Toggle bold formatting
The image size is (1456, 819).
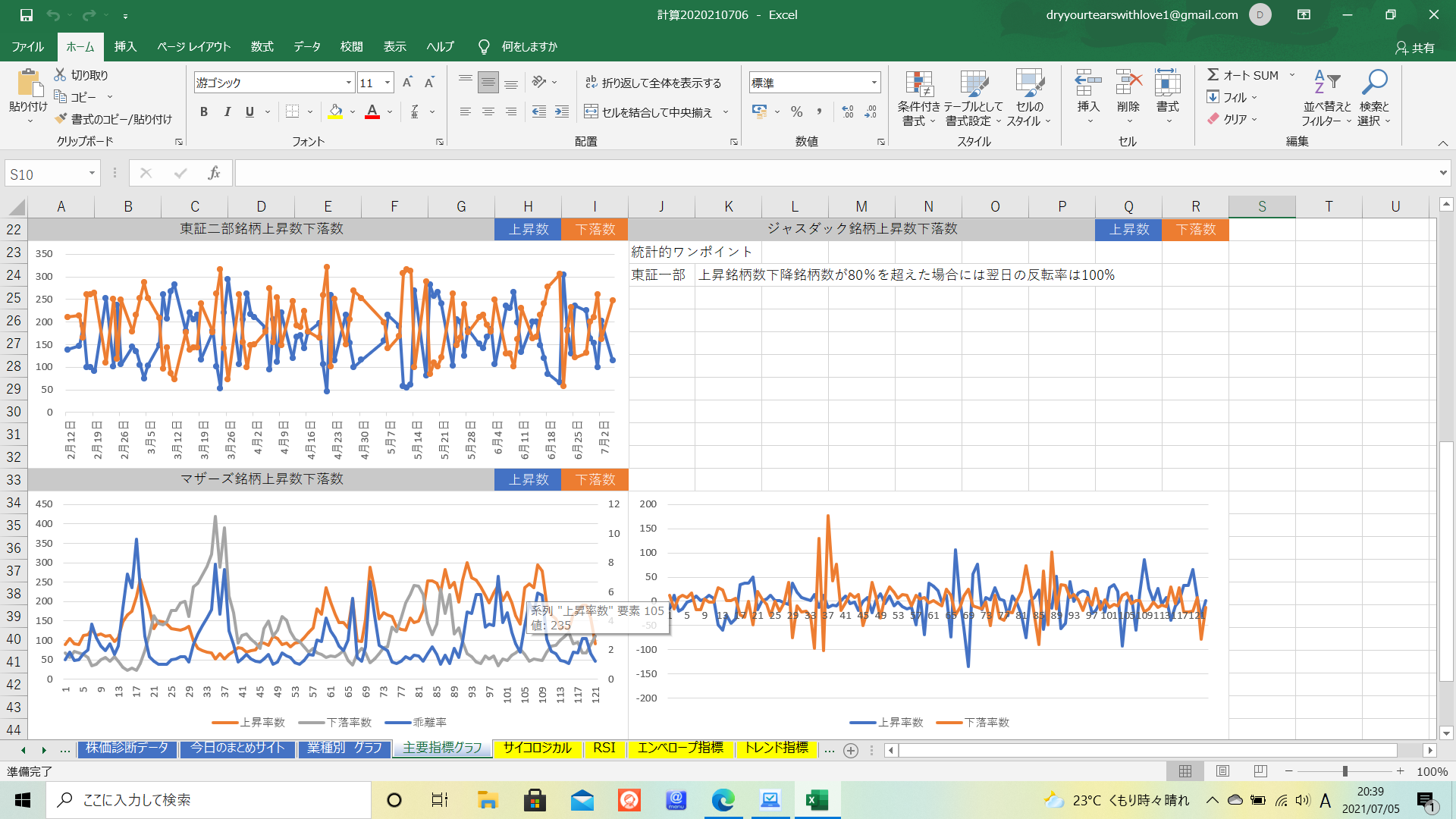tap(203, 112)
